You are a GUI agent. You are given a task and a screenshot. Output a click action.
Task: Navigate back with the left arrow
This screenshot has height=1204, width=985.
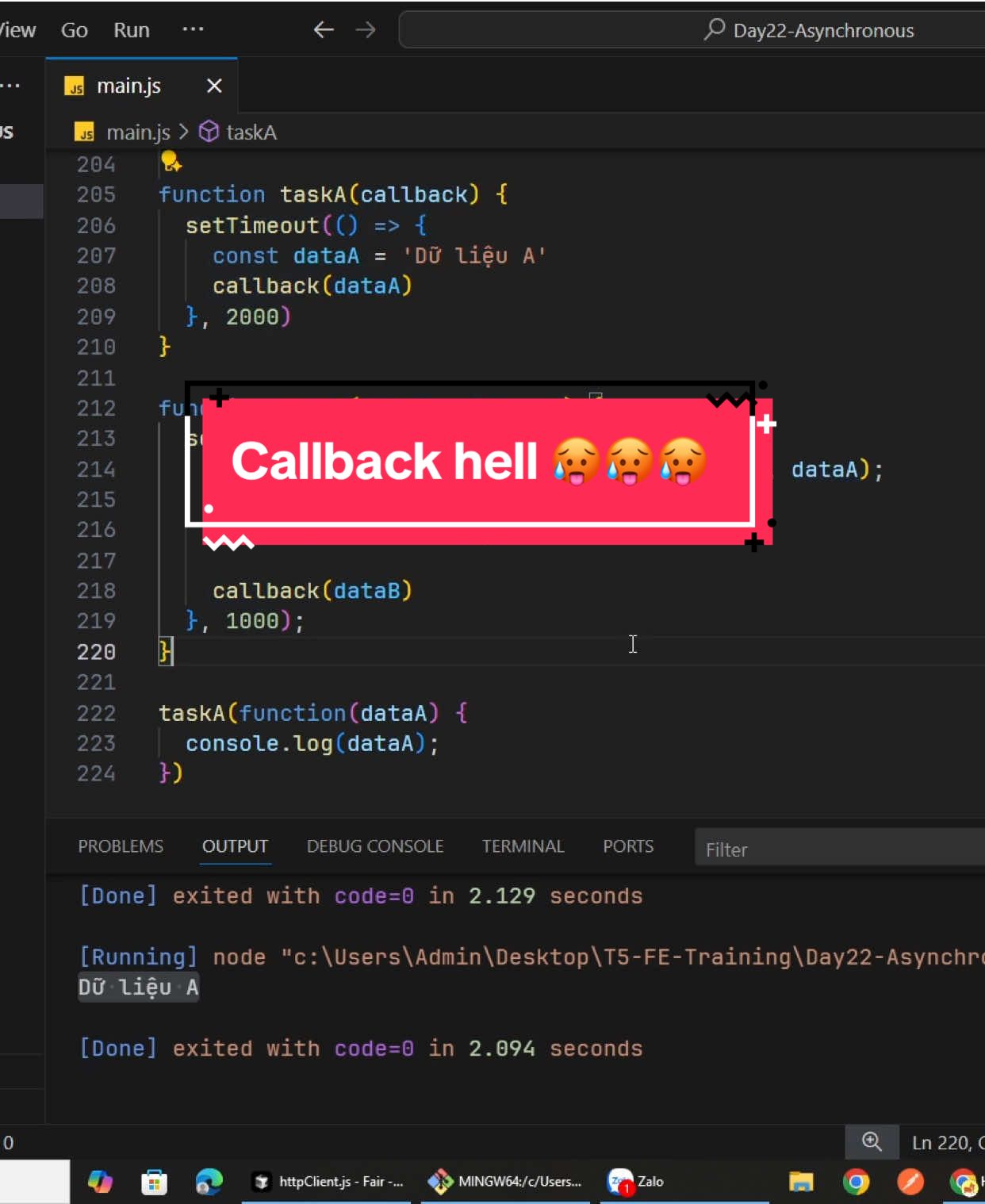[324, 30]
